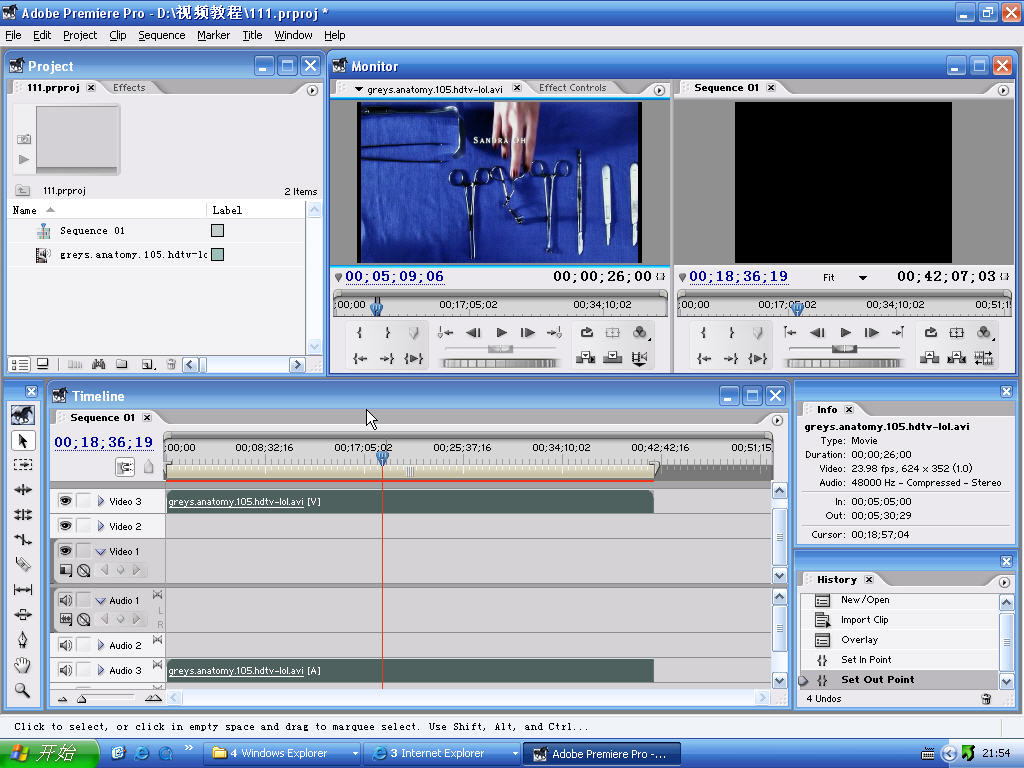The image size is (1024, 768).
Task: Play the source monitor clip
Action: pyautogui.click(x=501, y=332)
